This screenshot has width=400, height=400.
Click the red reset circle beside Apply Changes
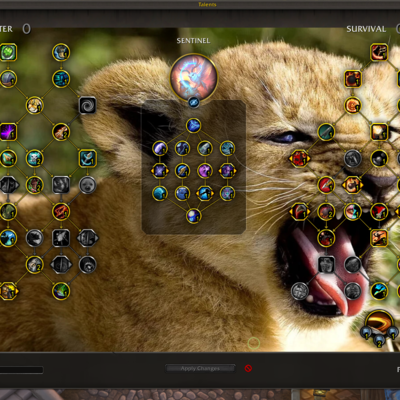pyautogui.click(x=248, y=368)
